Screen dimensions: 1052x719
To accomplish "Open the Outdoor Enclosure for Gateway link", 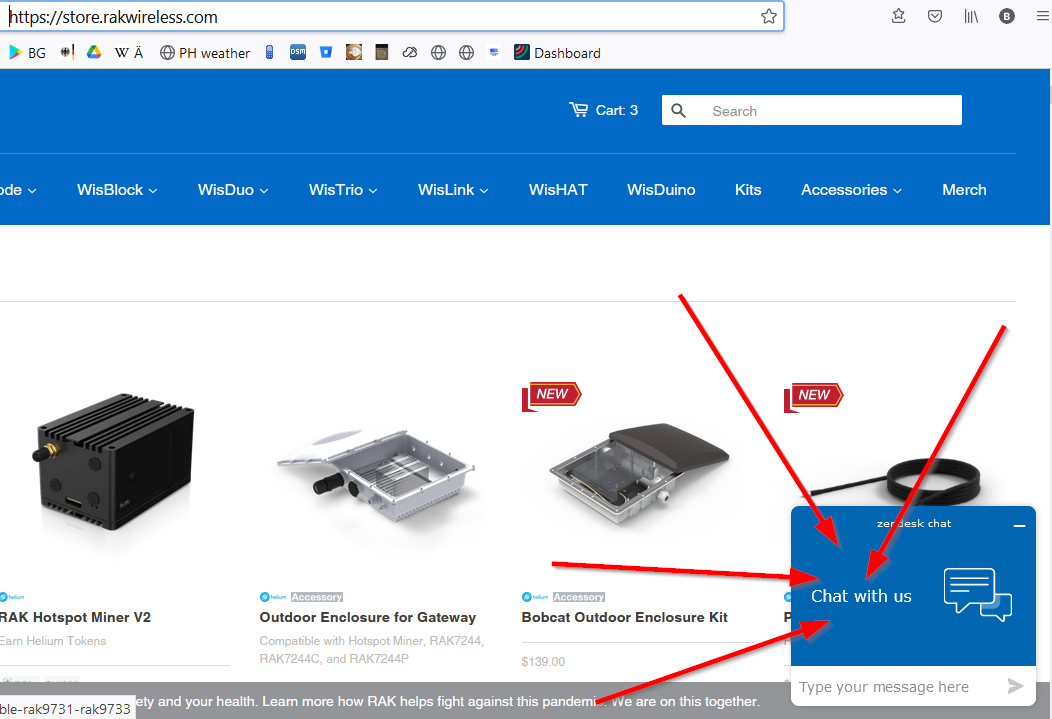I will point(367,617).
